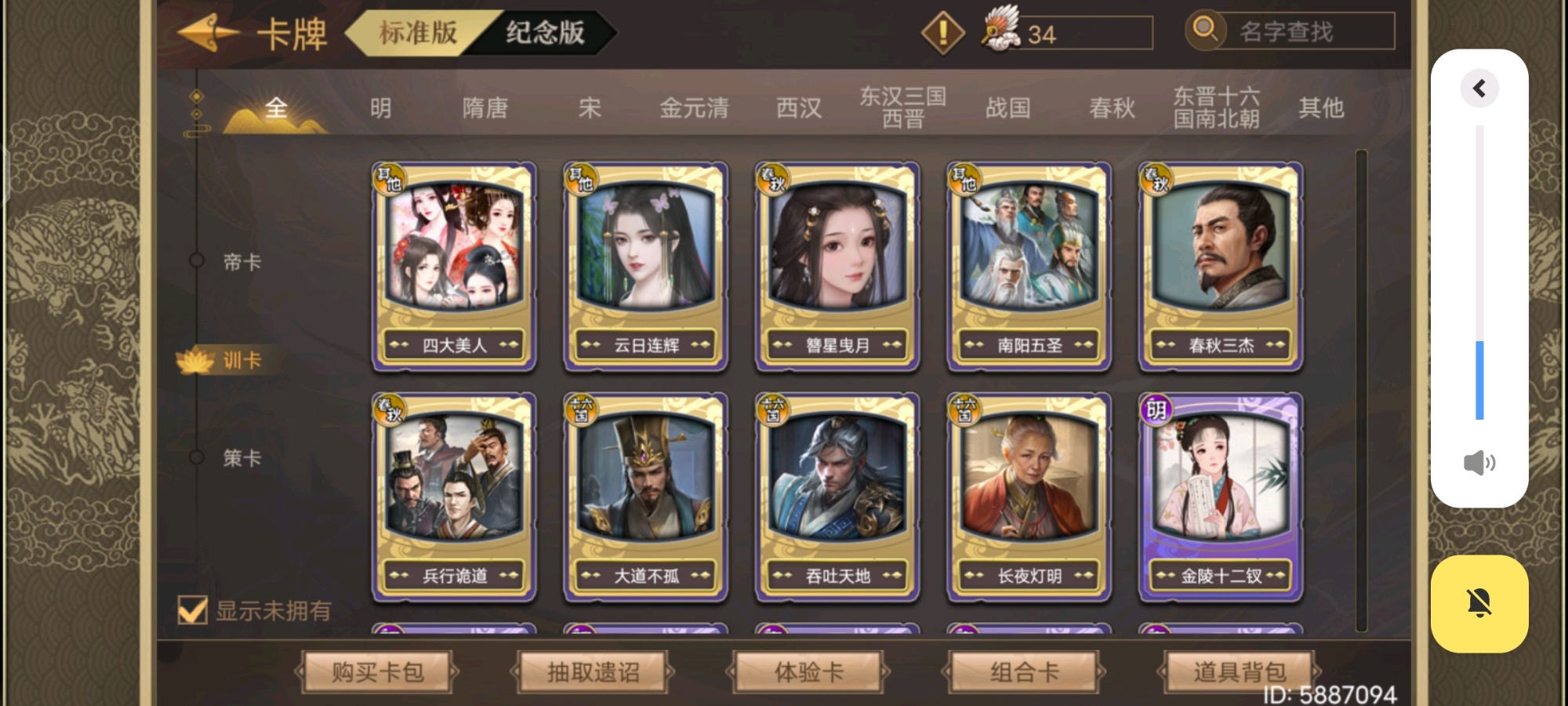
Task: Adjust the blue volume slider
Action: coord(1479,380)
